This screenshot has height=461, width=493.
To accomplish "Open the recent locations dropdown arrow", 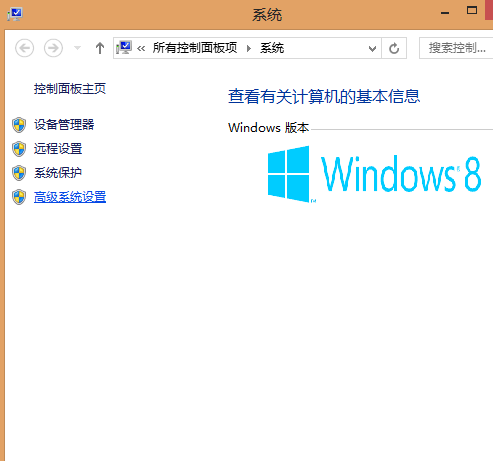I will 77,48.
